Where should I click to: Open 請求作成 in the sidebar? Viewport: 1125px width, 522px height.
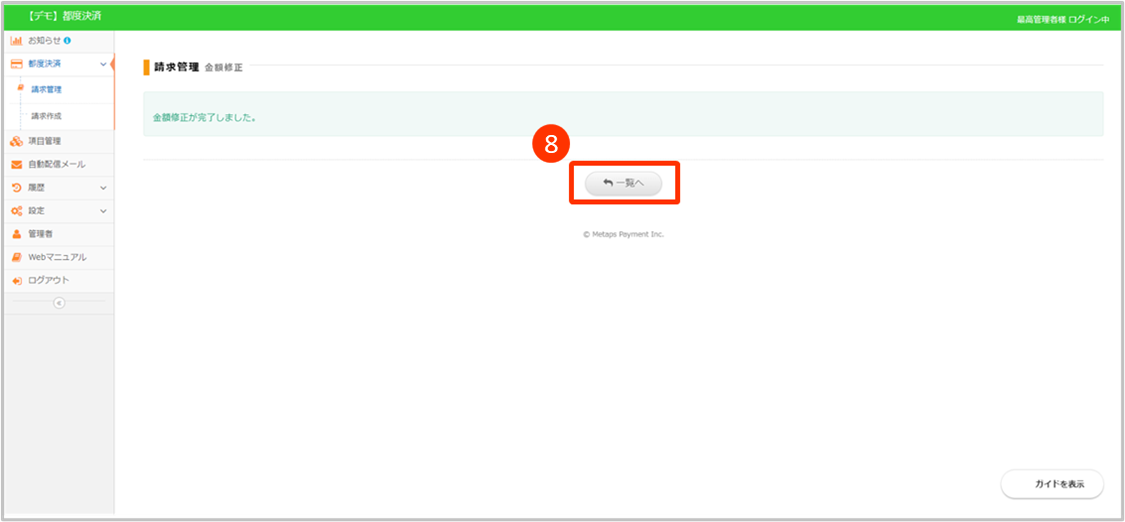[x=46, y=116]
